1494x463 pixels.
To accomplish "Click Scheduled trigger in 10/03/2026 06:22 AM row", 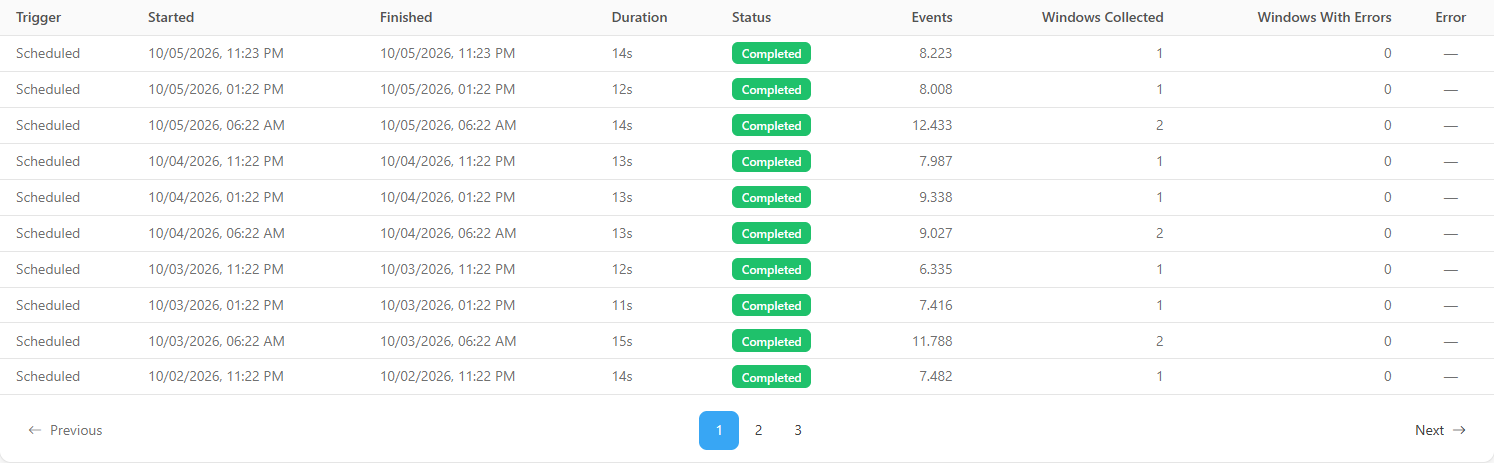I will [x=48, y=342].
